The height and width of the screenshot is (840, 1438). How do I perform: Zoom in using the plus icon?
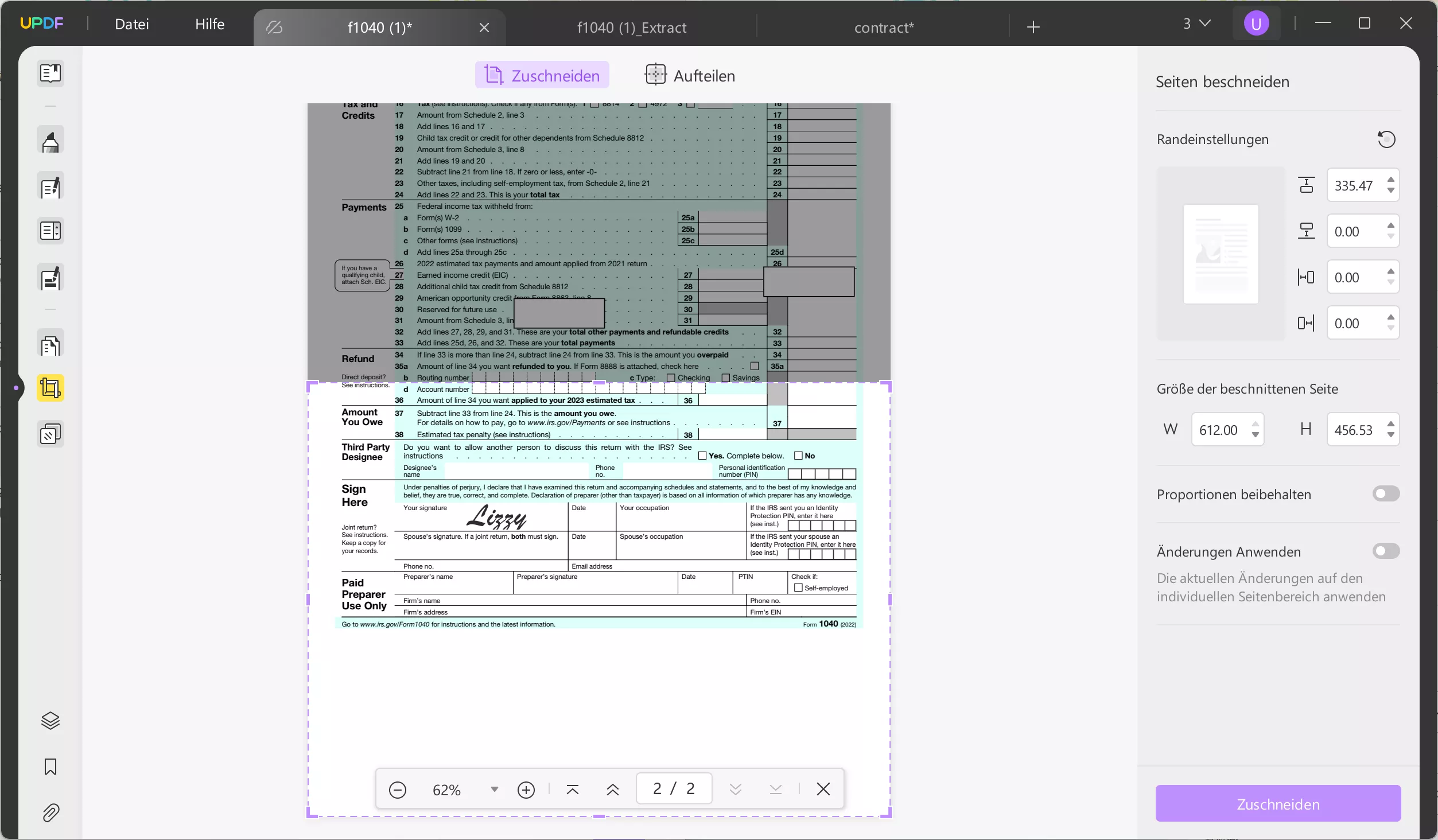(x=526, y=789)
